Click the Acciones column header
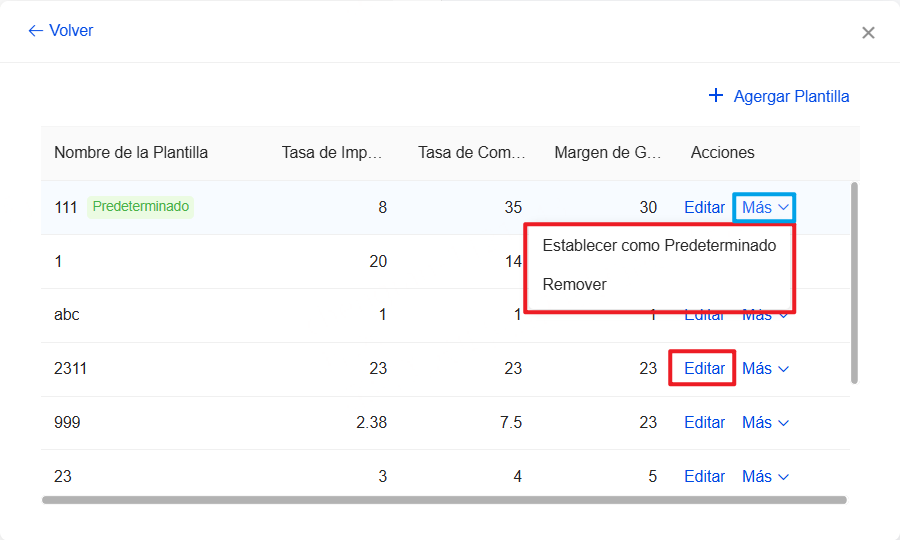The width and height of the screenshot is (900, 540). [x=722, y=153]
